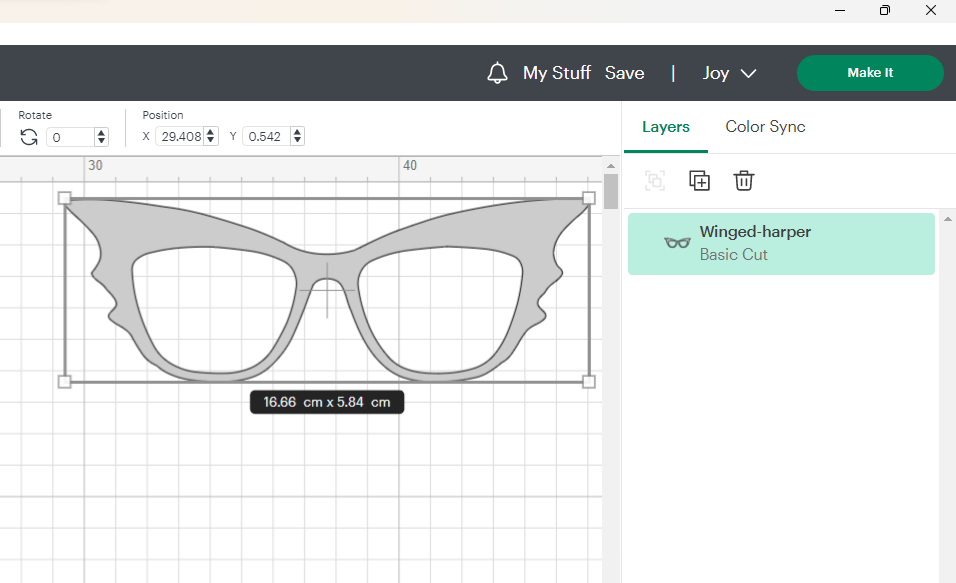Click the Rotate icon in the toolbar
The height and width of the screenshot is (583, 956).
point(29,137)
